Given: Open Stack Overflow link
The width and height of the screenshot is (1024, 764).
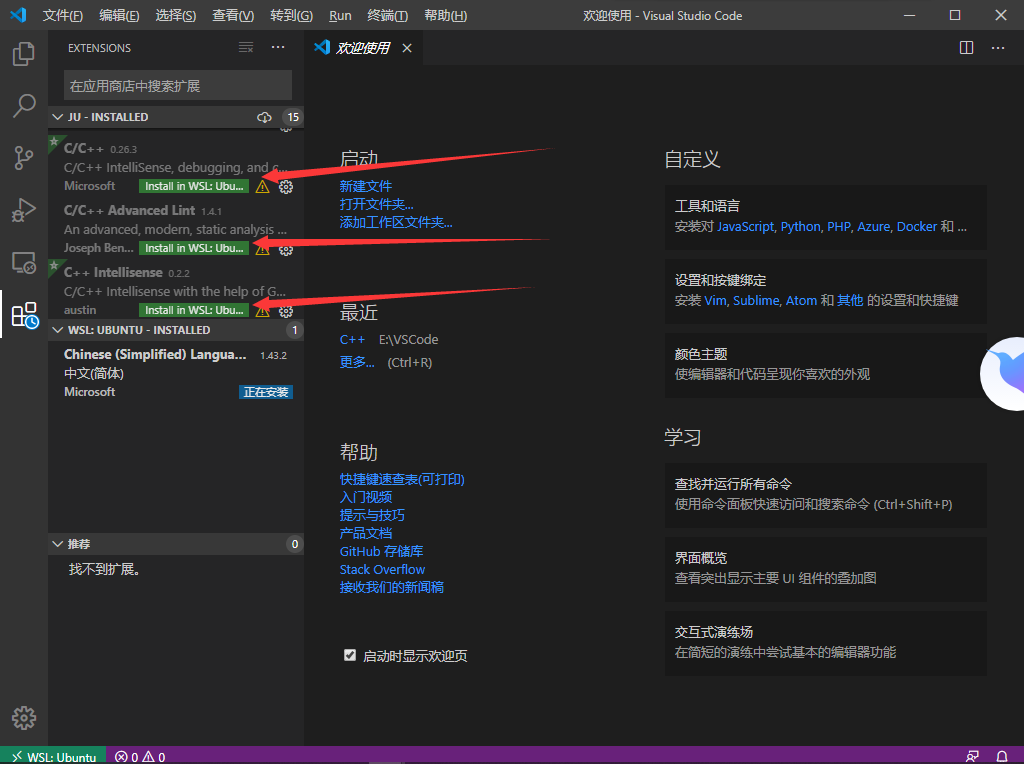Looking at the screenshot, I should 382,569.
